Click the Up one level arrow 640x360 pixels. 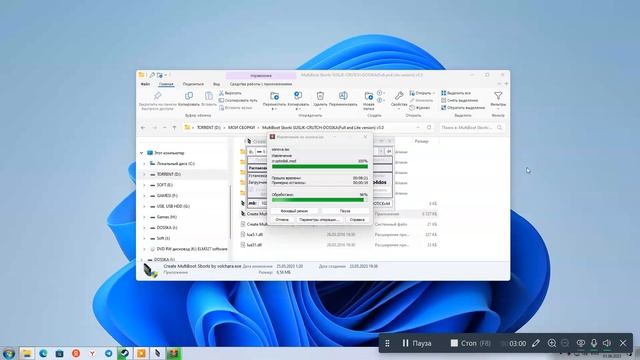pos(174,128)
